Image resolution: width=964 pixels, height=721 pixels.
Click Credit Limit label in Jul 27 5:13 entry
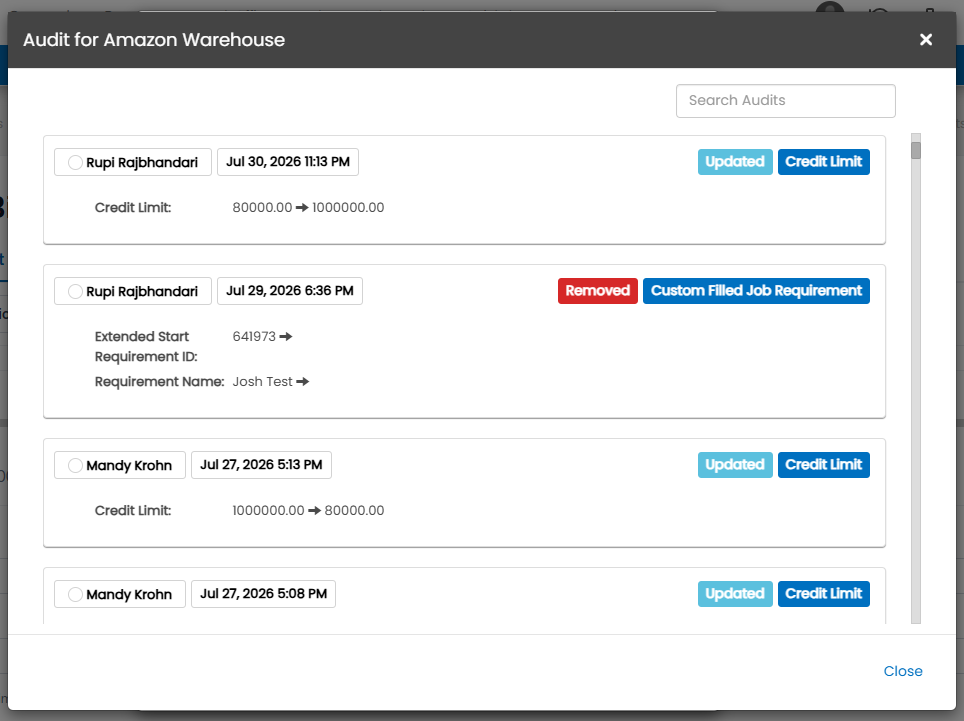pos(133,511)
